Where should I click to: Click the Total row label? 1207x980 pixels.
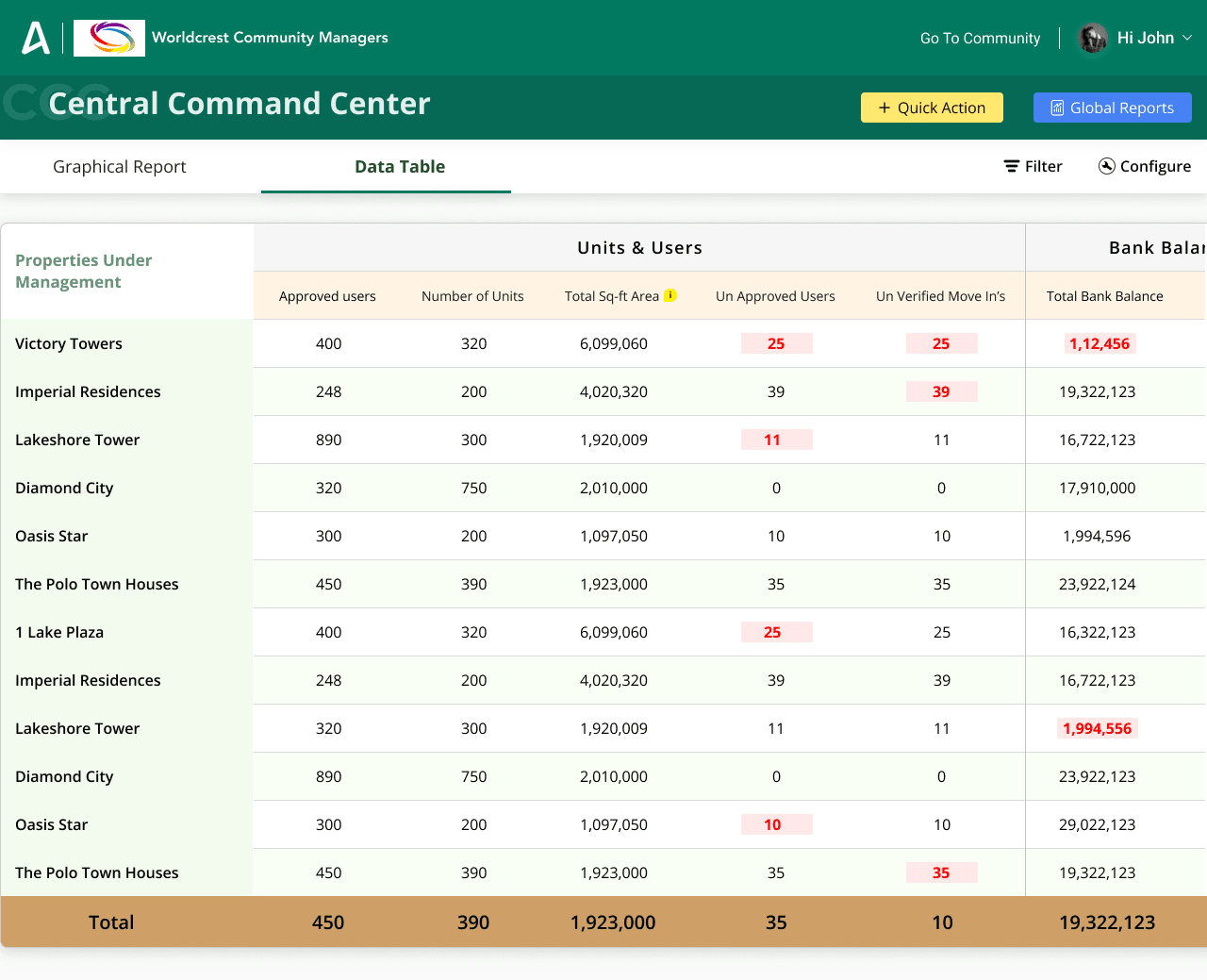(x=111, y=922)
